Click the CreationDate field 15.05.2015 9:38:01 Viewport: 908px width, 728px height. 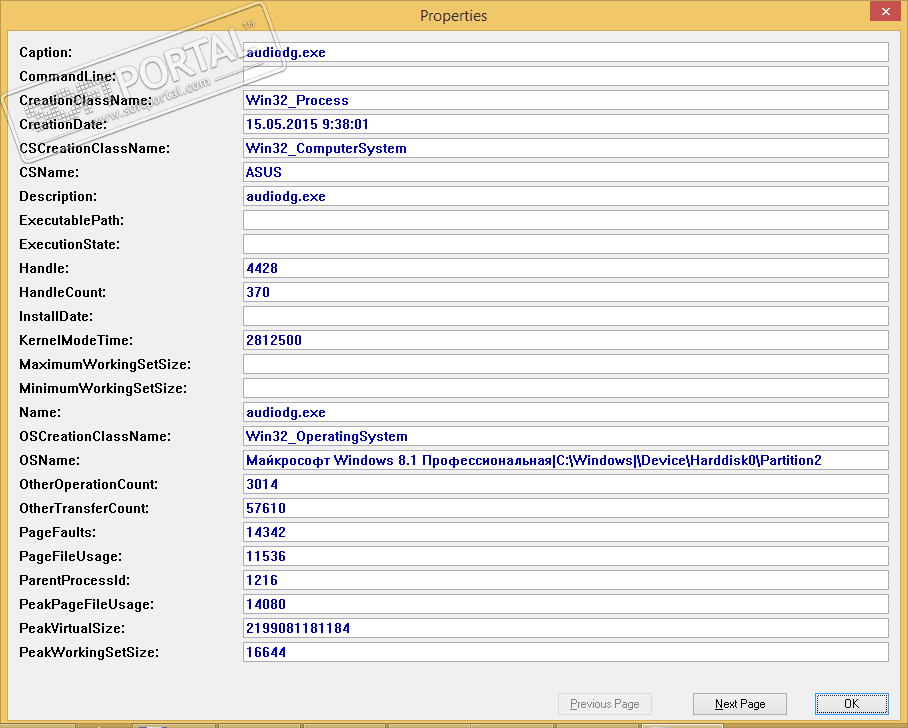tap(566, 124)
